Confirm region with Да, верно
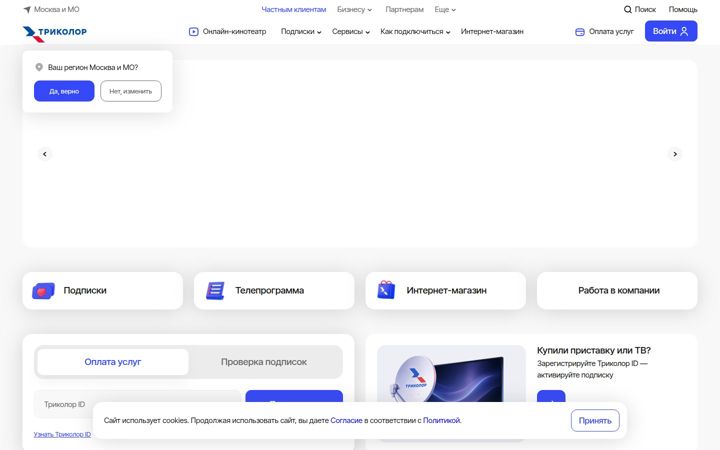This screenshot has height=450, width=720. [64, 91]
